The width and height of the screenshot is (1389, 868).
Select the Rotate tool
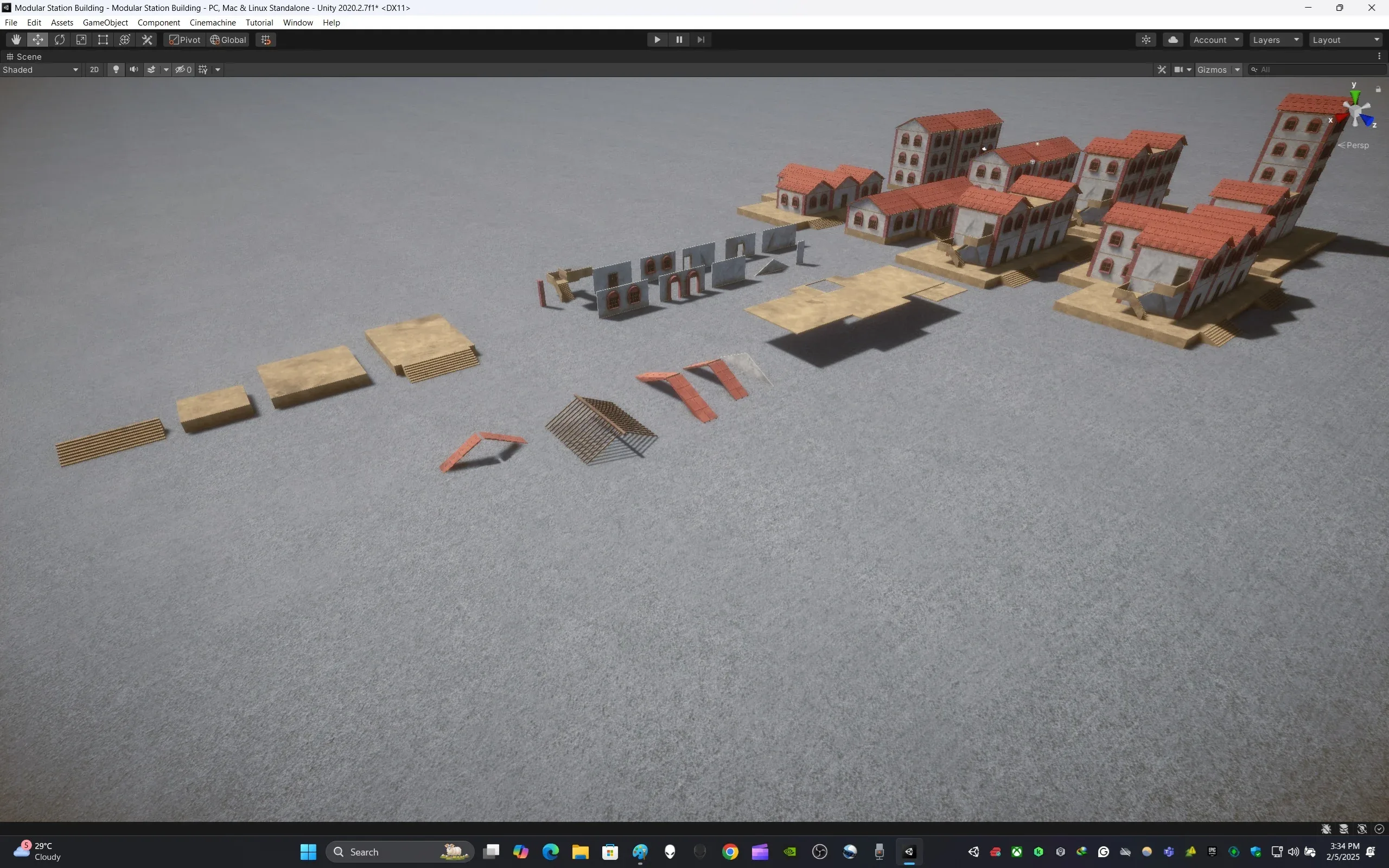click(x=60, y=39)
